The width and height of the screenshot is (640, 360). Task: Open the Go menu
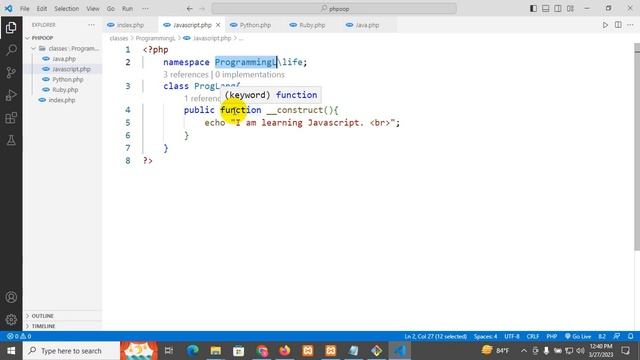[111, 8]
